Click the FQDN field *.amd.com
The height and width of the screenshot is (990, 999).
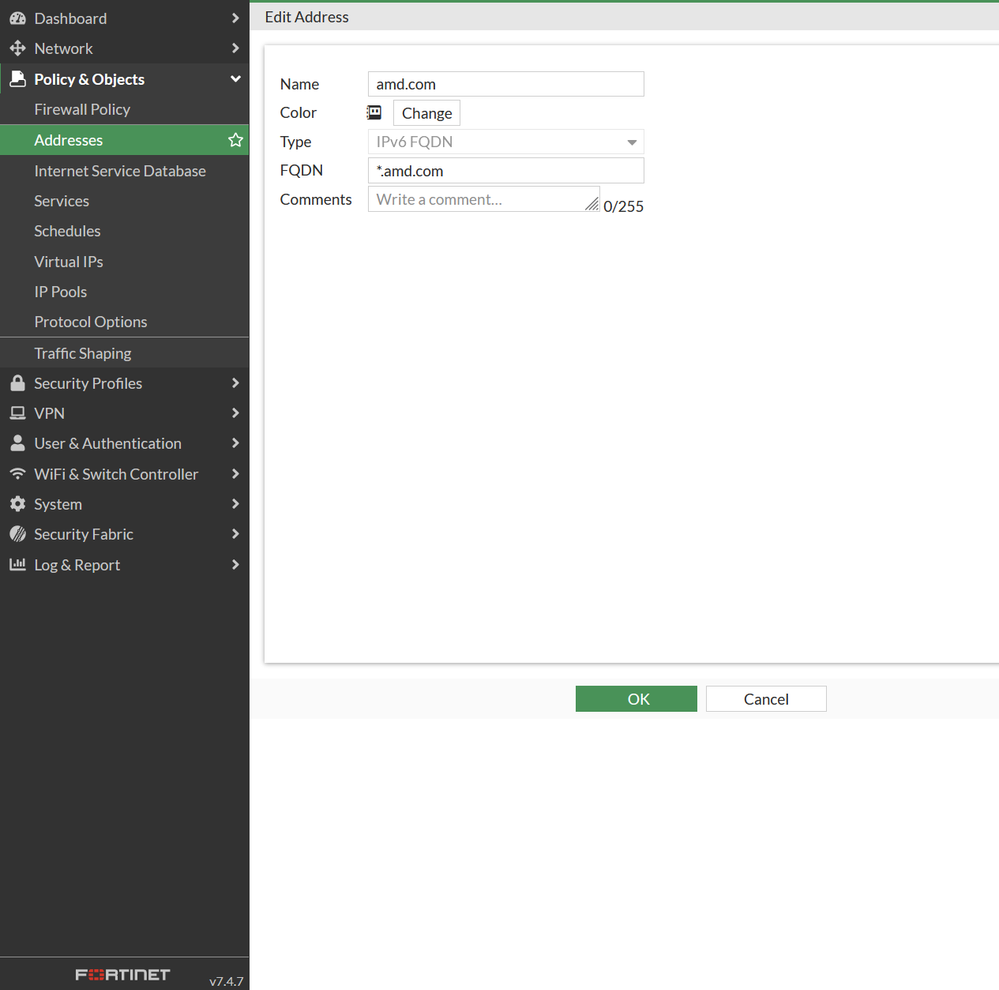pos(506,171)
